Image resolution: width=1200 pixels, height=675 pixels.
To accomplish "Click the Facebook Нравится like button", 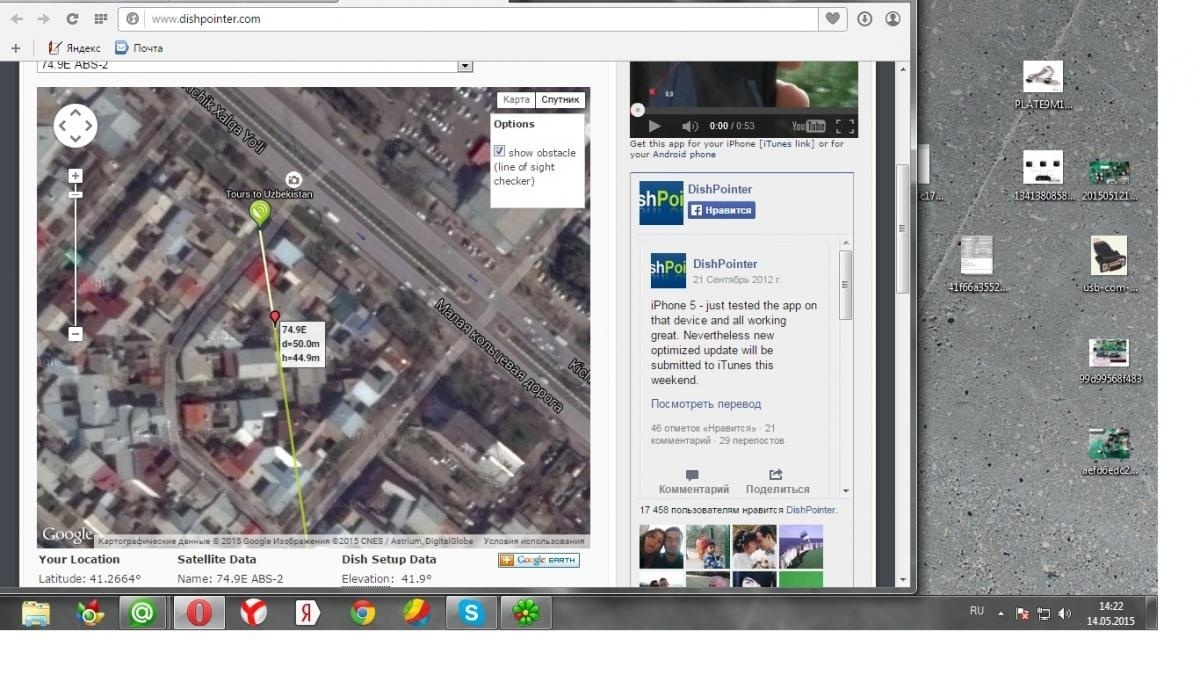I will 721,210.
